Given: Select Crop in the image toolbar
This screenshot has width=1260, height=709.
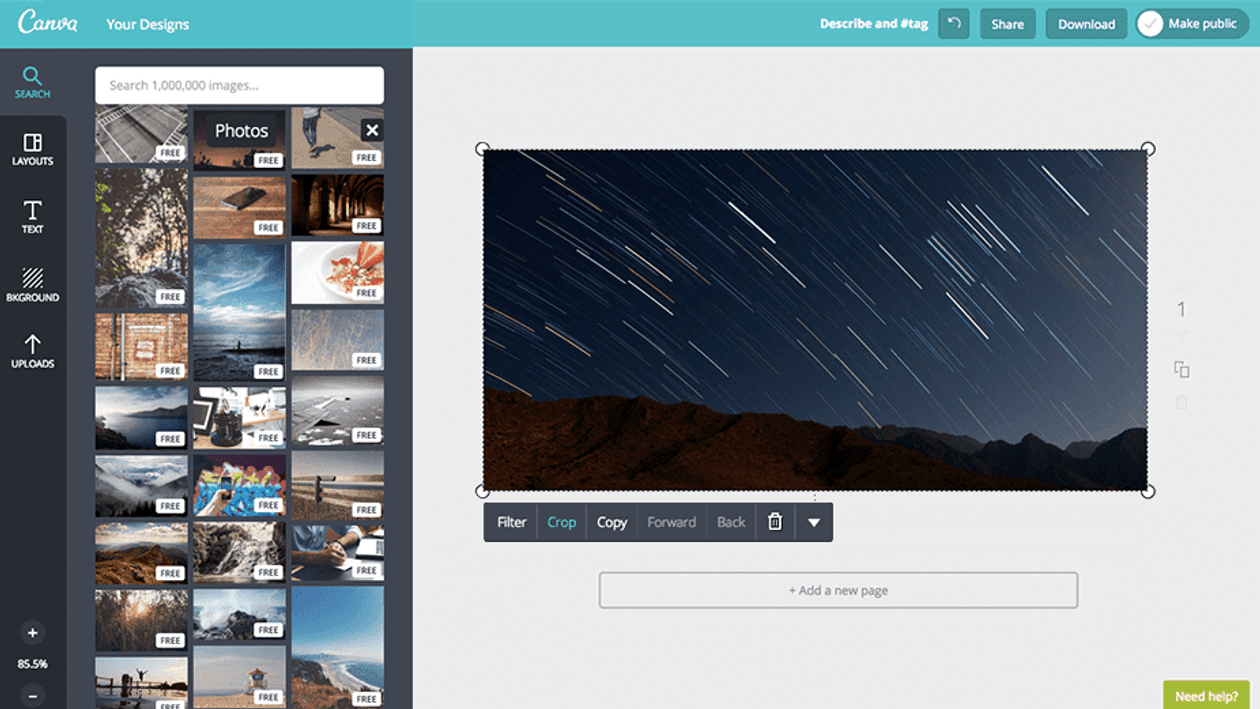Looking at the screenshot, I should click(x=561, y=522).
